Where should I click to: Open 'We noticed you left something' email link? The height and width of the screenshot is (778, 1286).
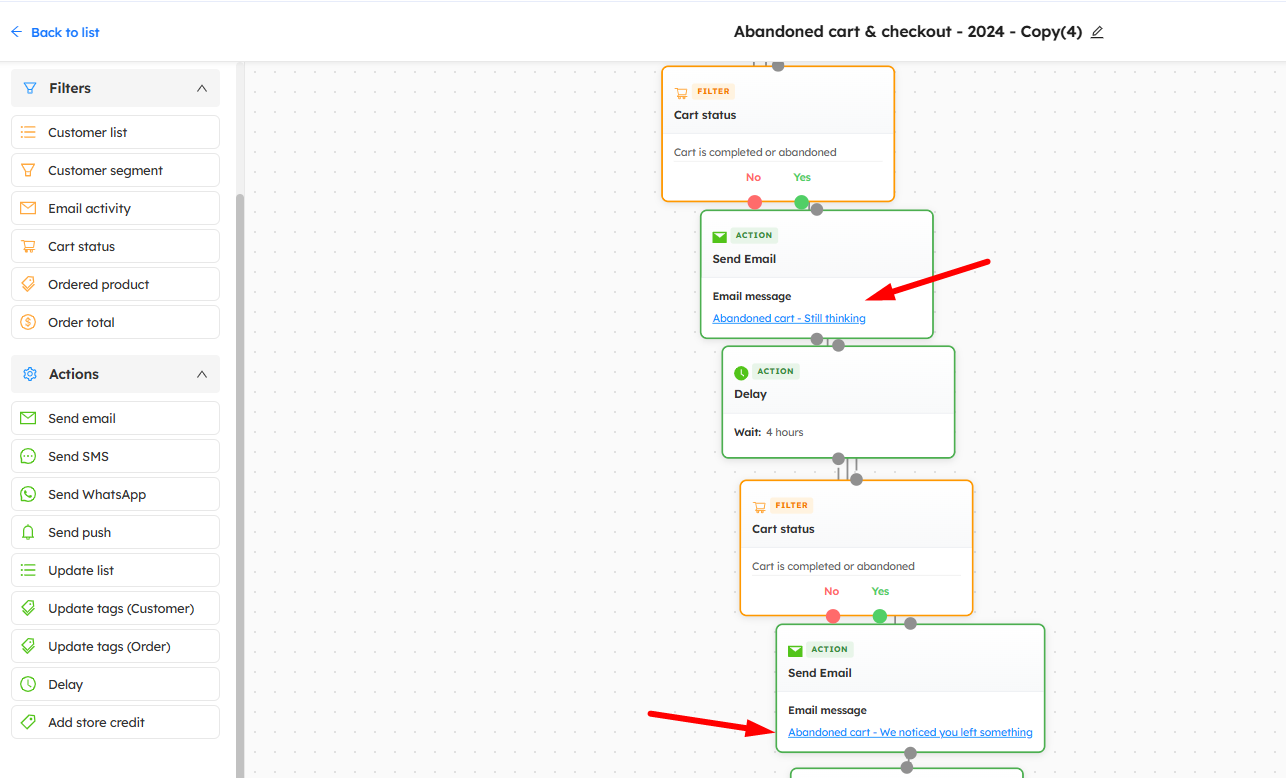point(910,732)
